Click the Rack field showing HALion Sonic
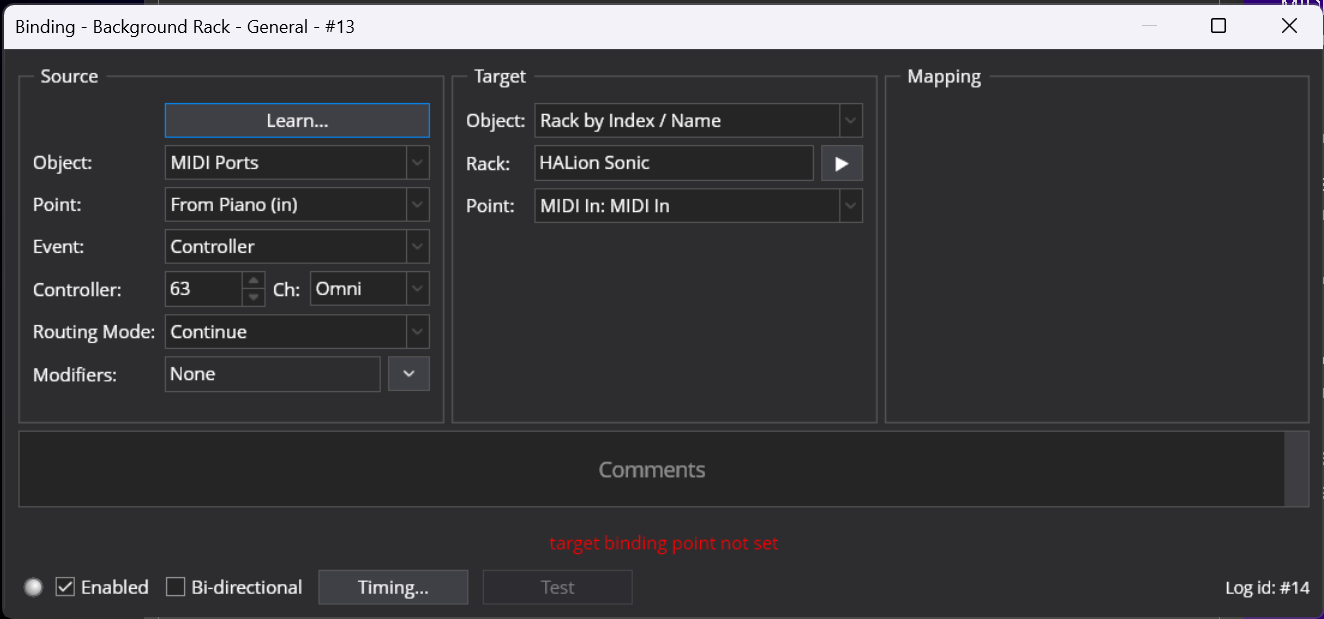1324x619 pixels. click(x=674, y=163)
